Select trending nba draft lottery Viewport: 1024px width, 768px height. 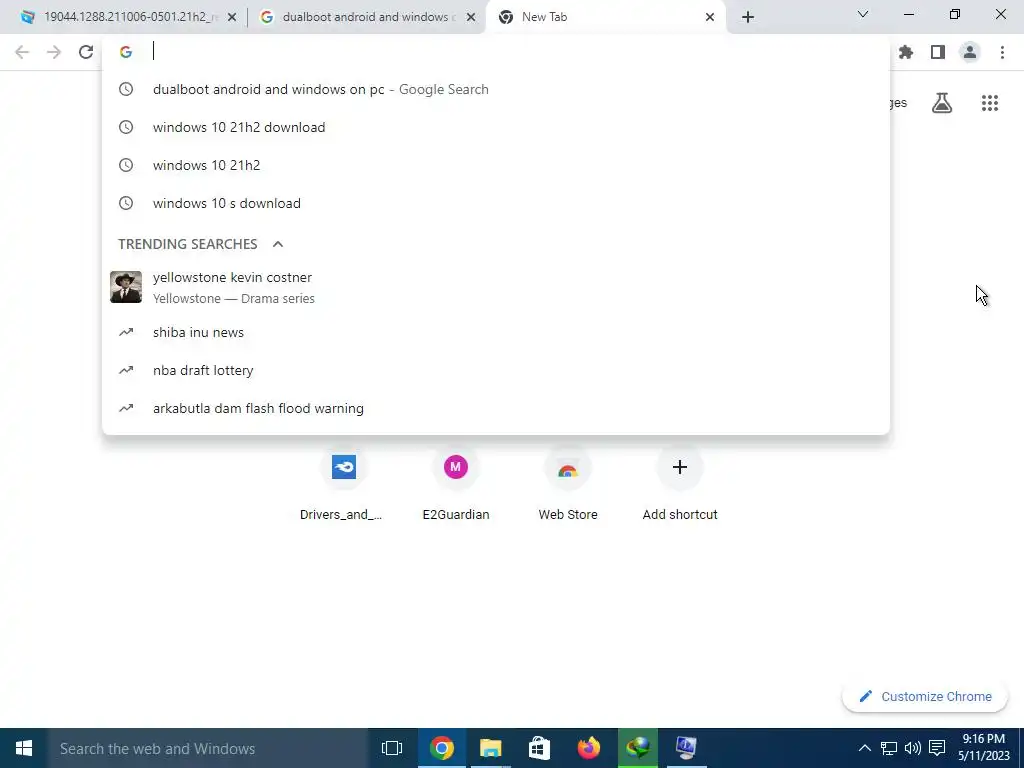[x=496, y=370]
